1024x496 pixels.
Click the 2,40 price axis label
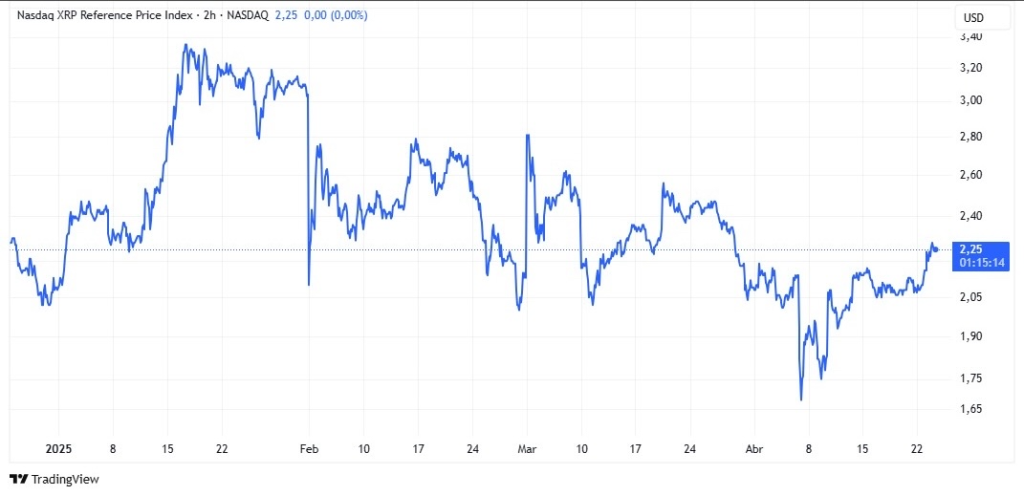[x=970, y=215]
